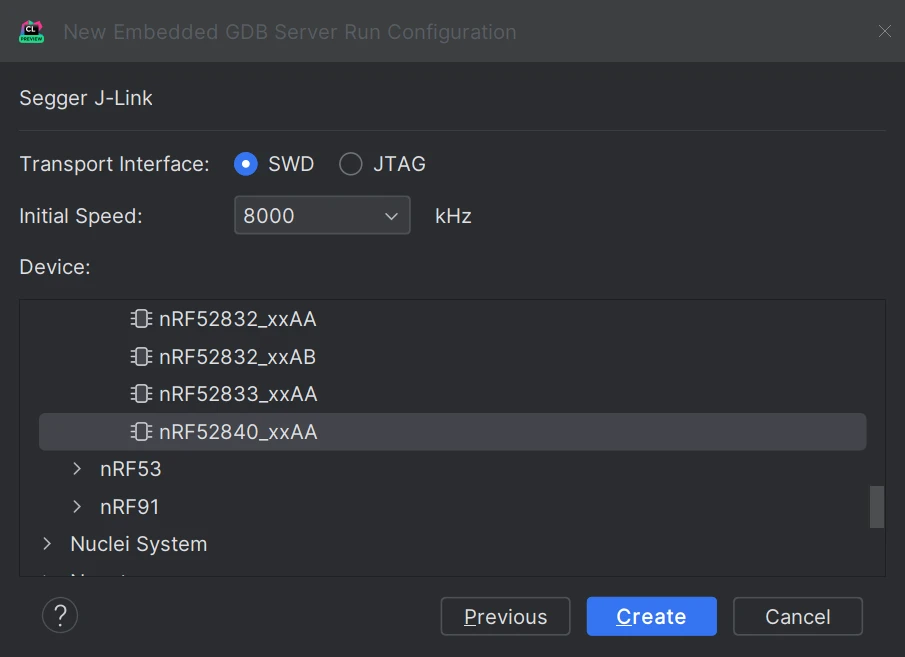Expand the Nuclei System vendor node
Screen dimensions: 905x657
(x=47, y=544)
